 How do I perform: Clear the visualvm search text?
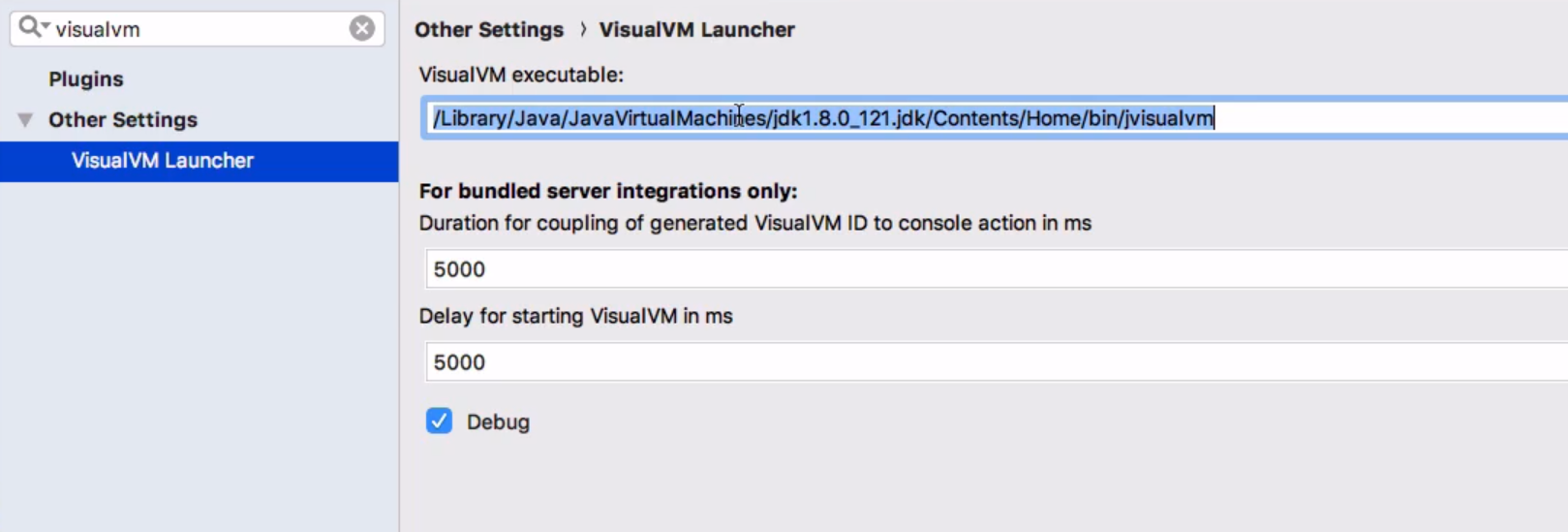(x=362, y=29)
